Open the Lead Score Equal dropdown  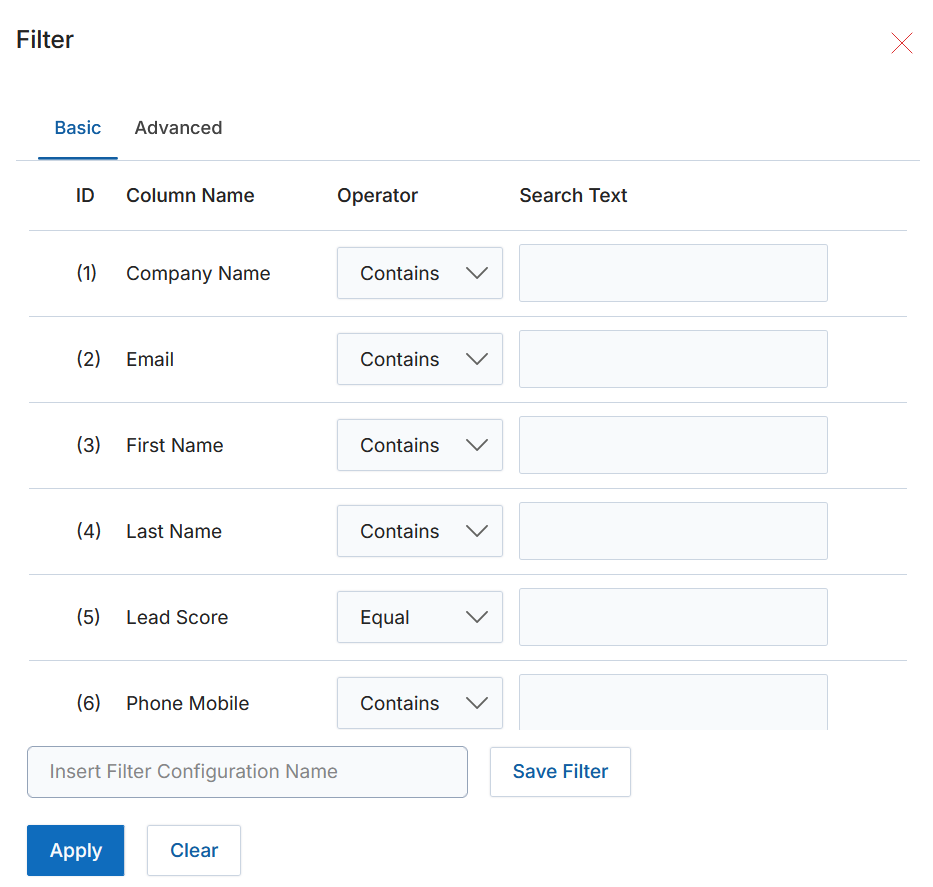[x=419, y=617]
